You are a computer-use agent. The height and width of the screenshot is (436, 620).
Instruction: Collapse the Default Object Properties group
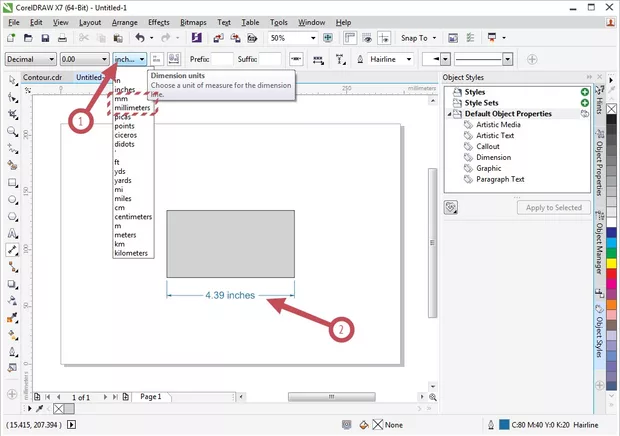click(x=449, y=114)
